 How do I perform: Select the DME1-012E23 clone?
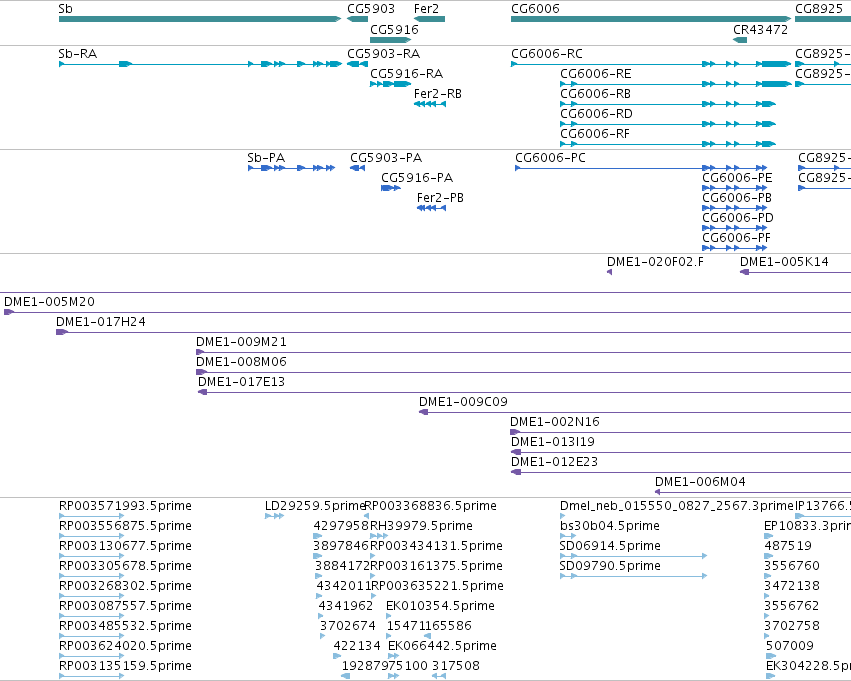[681, 472]
